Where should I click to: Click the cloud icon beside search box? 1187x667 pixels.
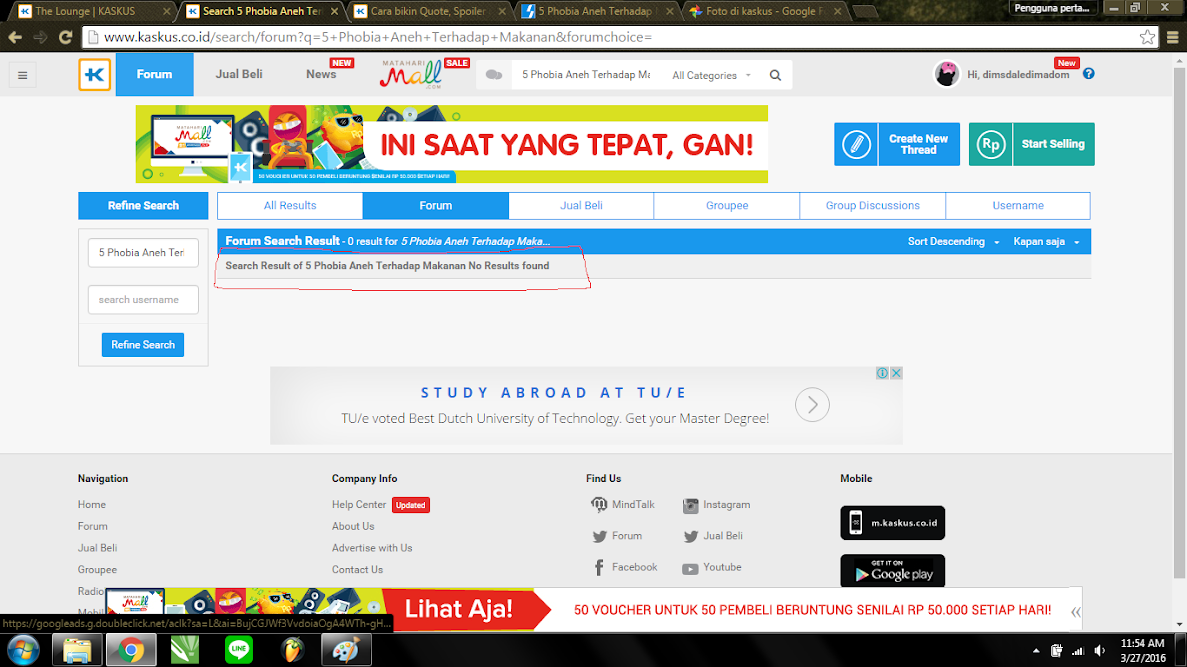point(494,74)
